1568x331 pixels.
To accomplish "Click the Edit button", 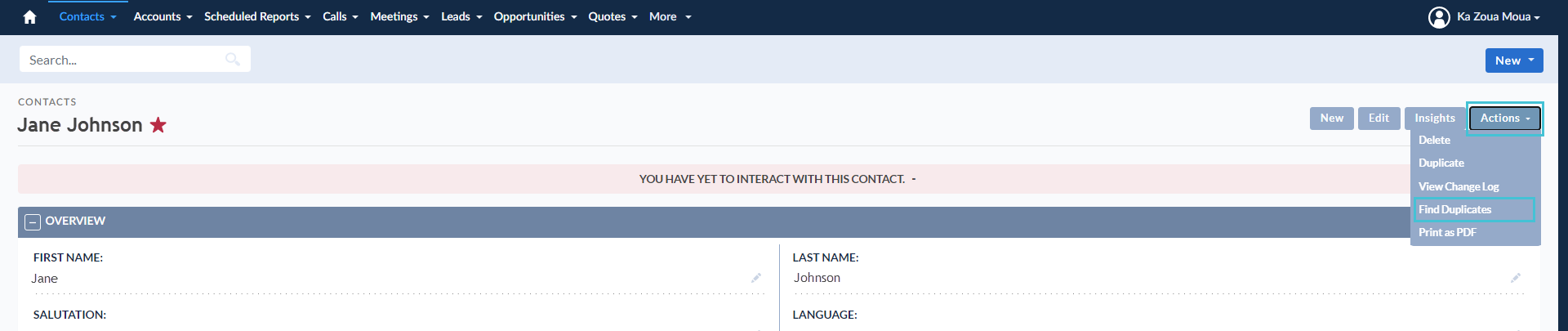I will pyautogui.click(x=1379, y=119).
